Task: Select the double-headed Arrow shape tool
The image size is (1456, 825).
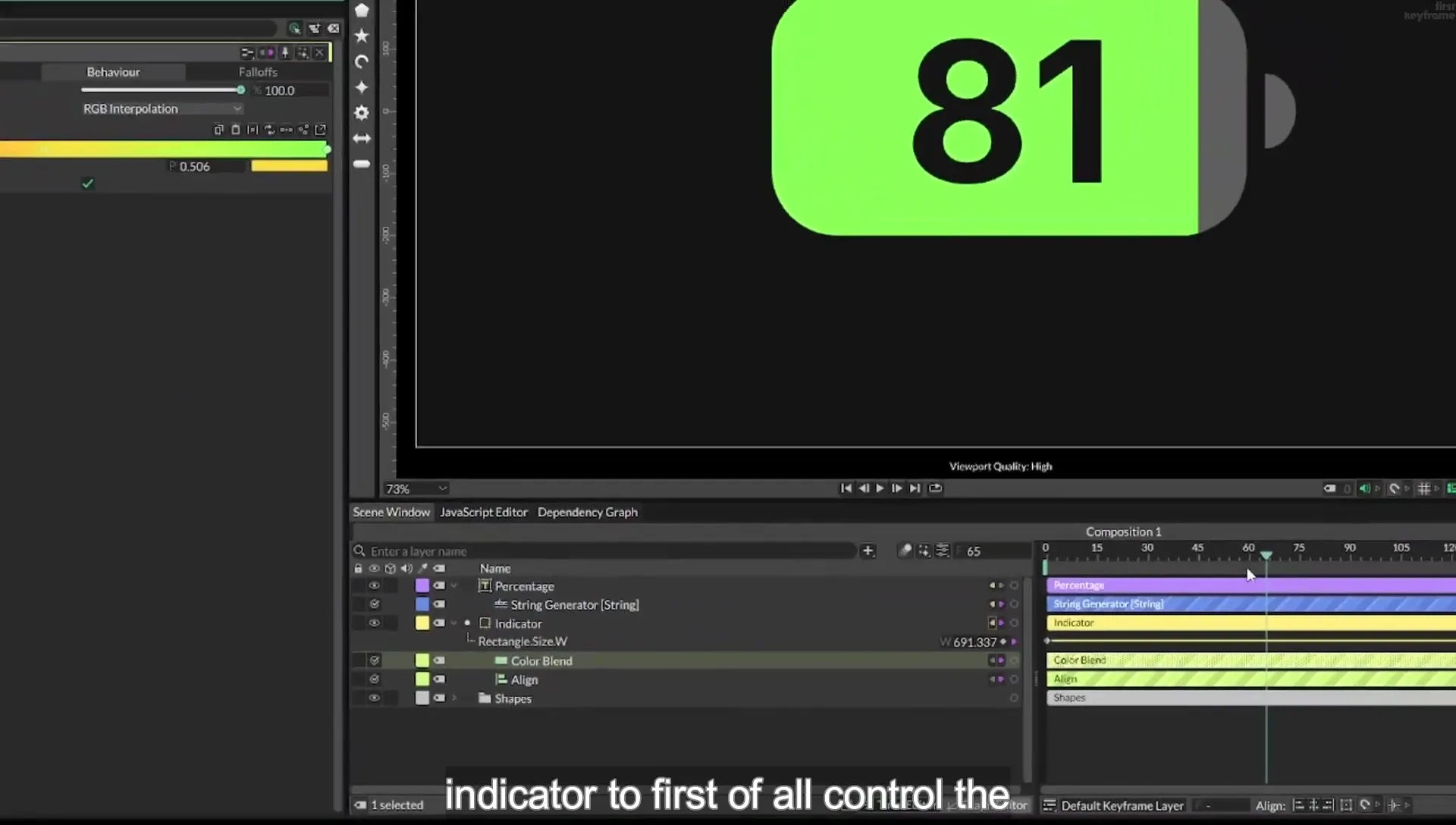Action: (362, 139)
